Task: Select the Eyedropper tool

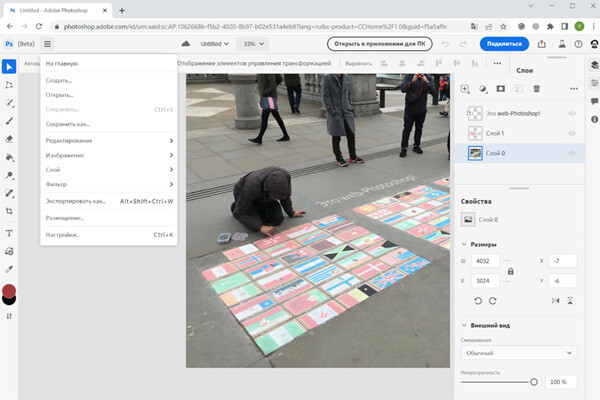Action: coord(9,268)
